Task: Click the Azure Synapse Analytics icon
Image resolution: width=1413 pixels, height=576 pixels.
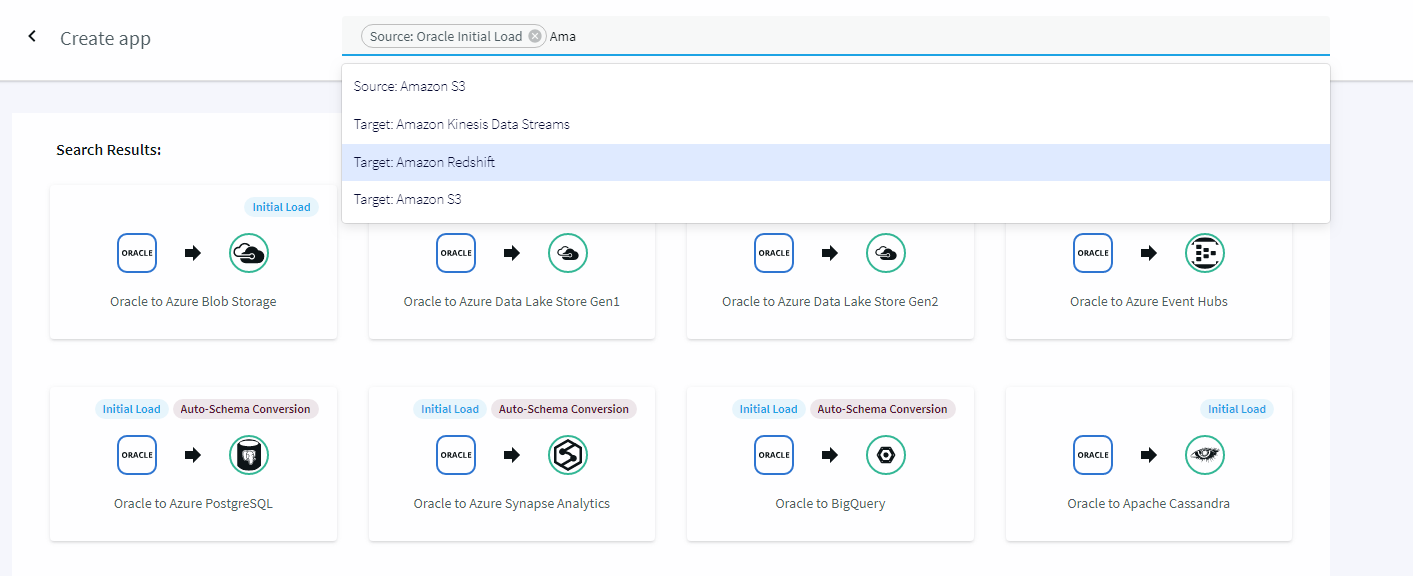Action: pyautogui.click(x=568, y=455)
